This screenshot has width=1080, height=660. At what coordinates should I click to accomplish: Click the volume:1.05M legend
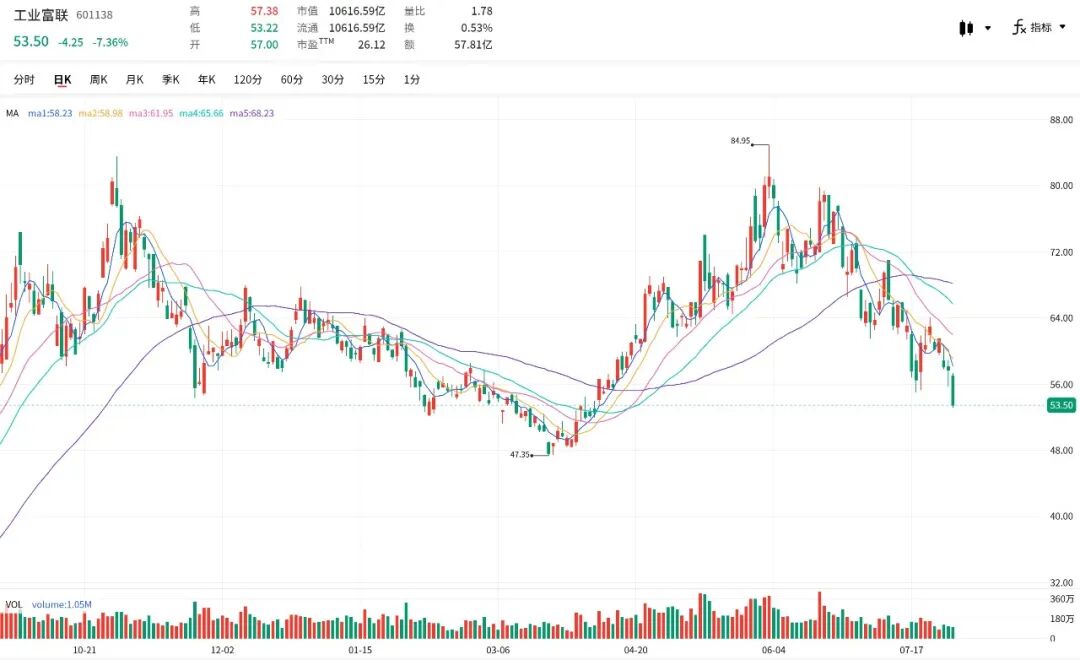click(x=61, y=605)
